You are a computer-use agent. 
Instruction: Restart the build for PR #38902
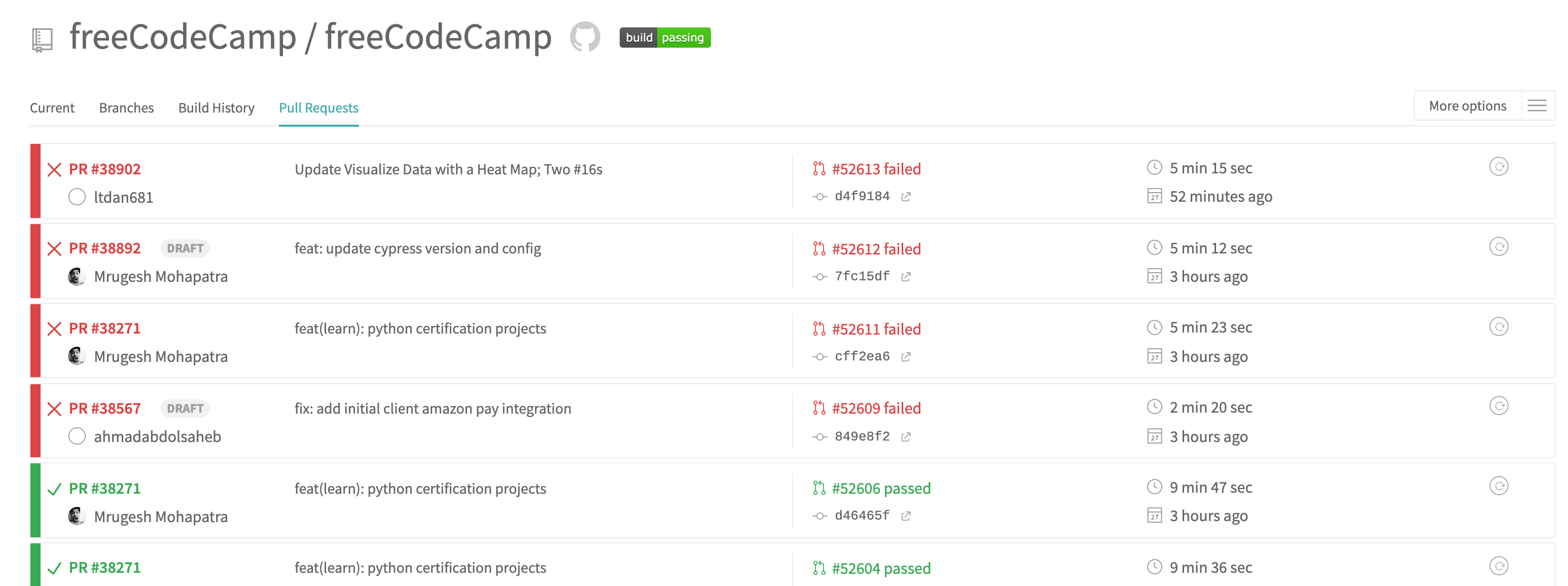(x=1500, y=166)
